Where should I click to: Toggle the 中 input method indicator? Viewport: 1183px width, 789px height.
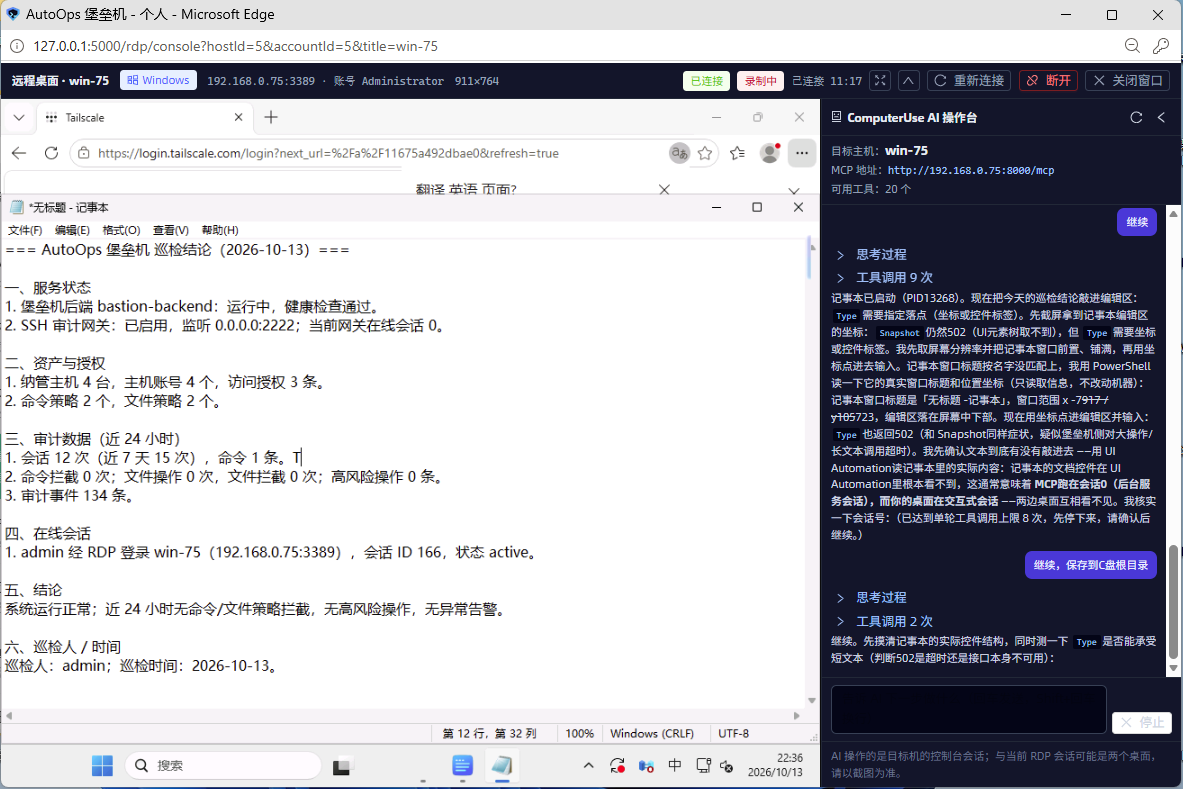674,765
